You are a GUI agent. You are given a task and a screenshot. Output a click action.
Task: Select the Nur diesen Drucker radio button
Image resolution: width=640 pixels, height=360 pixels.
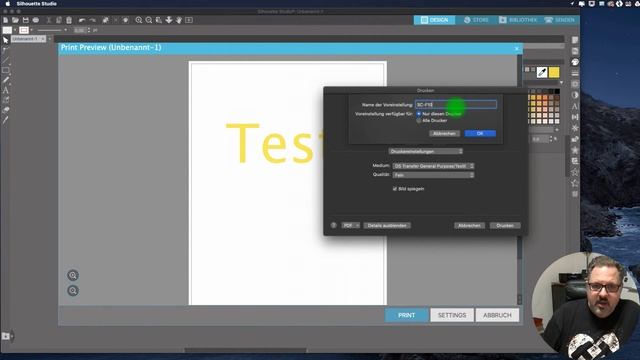coord(418,114)
